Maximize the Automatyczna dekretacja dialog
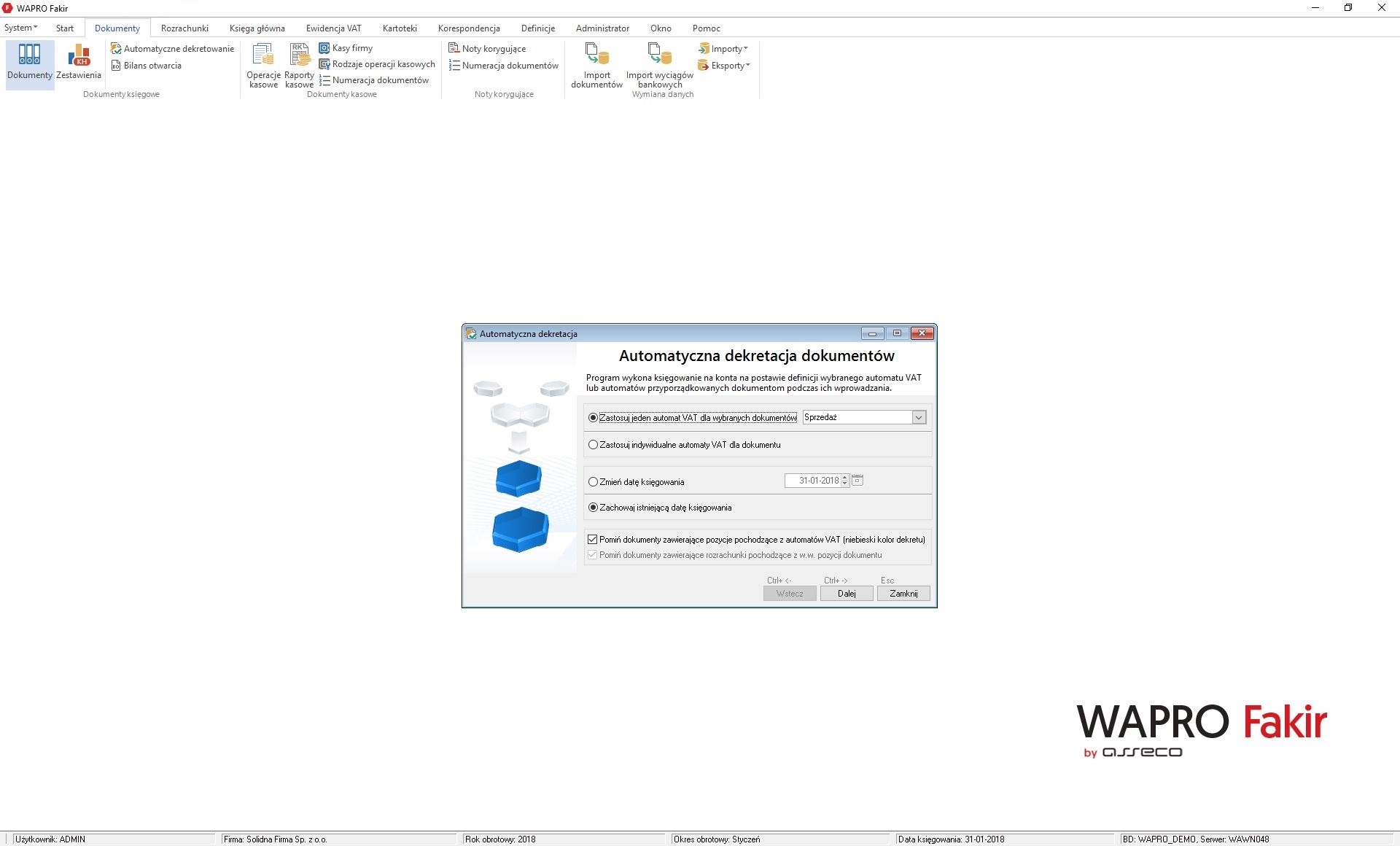The height and width of the screenshot is (846, 1400). (897, 333)
